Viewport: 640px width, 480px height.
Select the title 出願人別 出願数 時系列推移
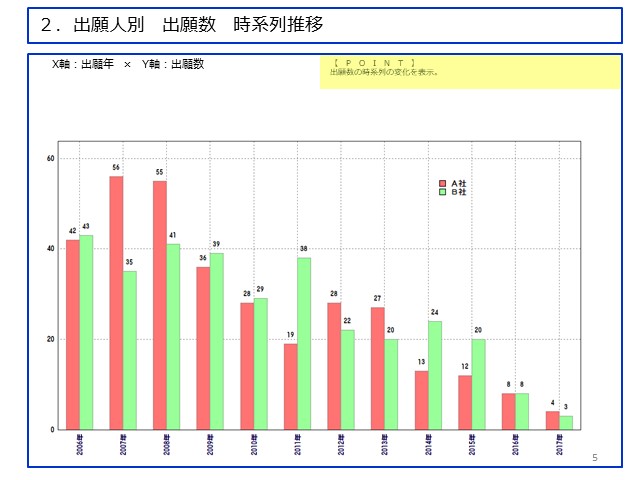[x=182, y=25]
